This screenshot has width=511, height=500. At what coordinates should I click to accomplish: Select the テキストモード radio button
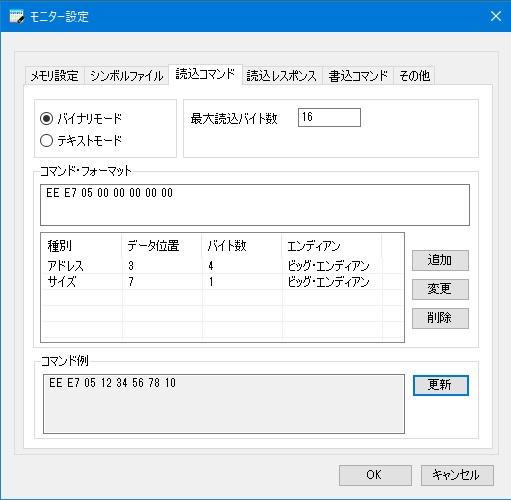click(x=46, y=140)
